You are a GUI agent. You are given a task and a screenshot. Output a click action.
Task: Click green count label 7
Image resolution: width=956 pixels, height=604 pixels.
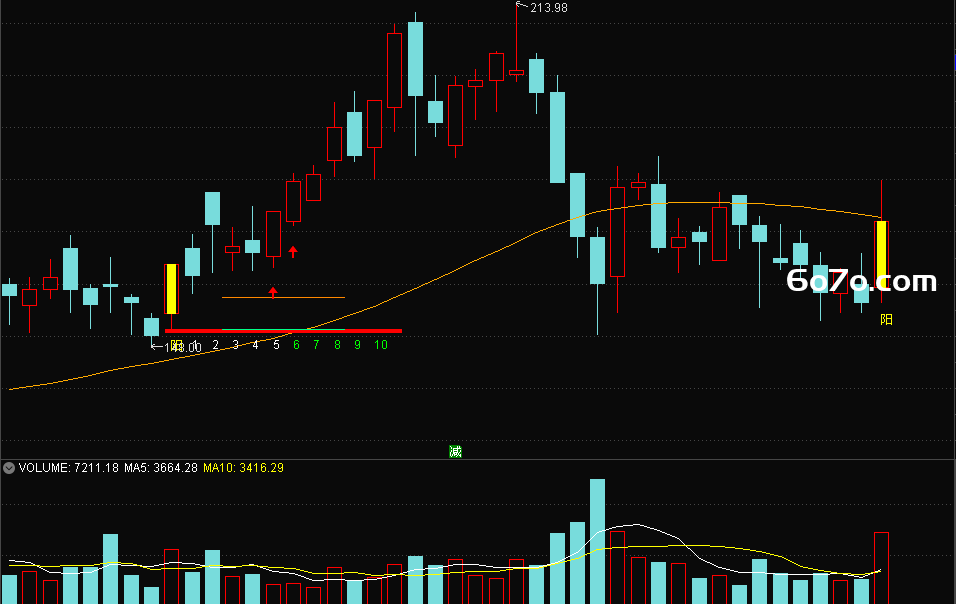(316, 345)
